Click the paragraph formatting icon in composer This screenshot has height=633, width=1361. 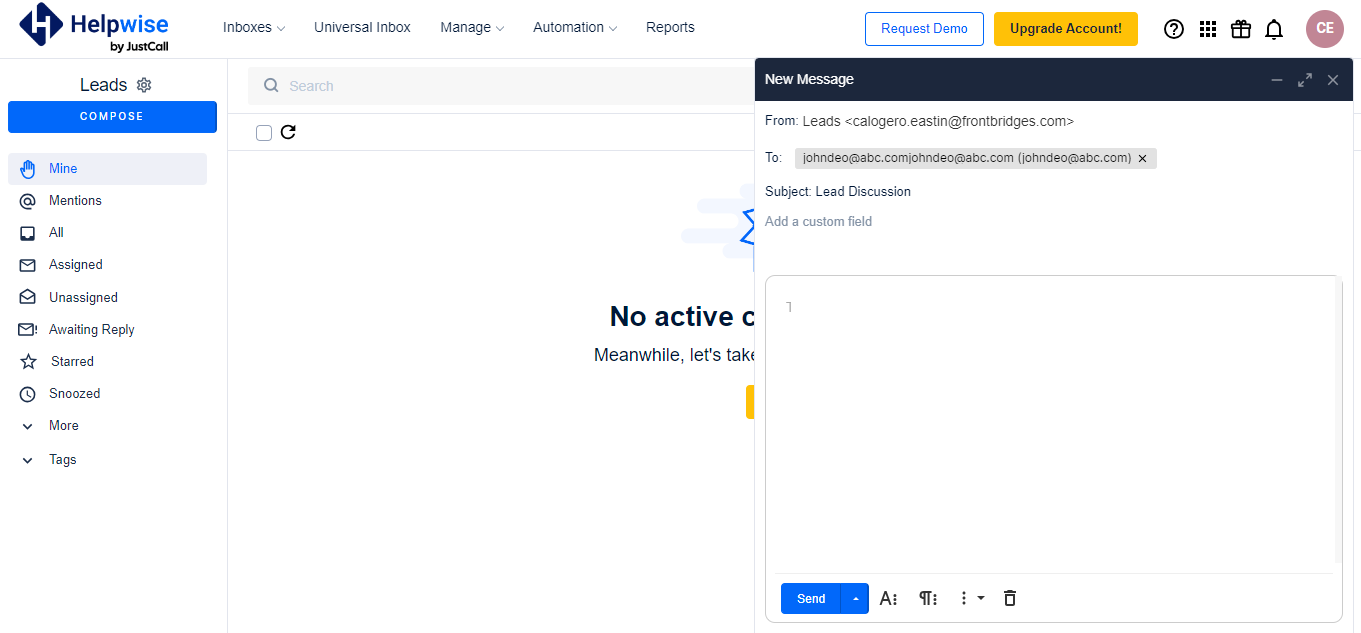[x=927, y=598]
